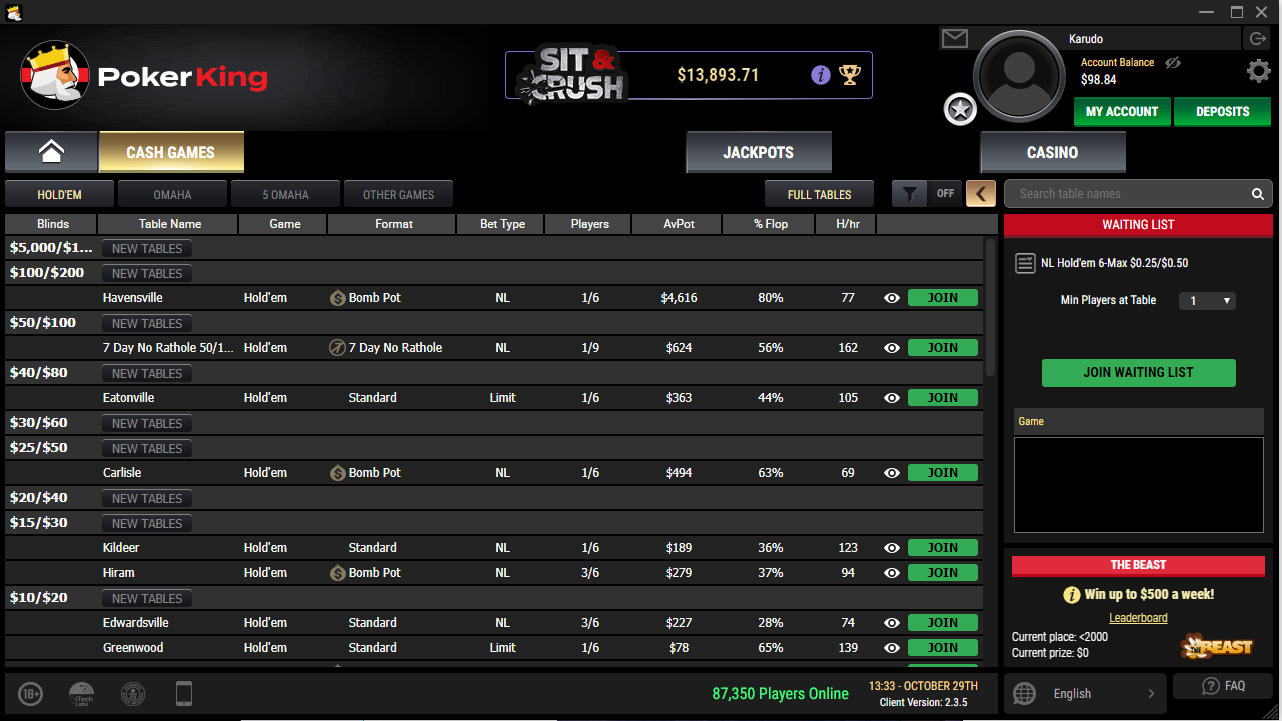Spectate the Carlisle table with eye icon

[x=892, y=473]
